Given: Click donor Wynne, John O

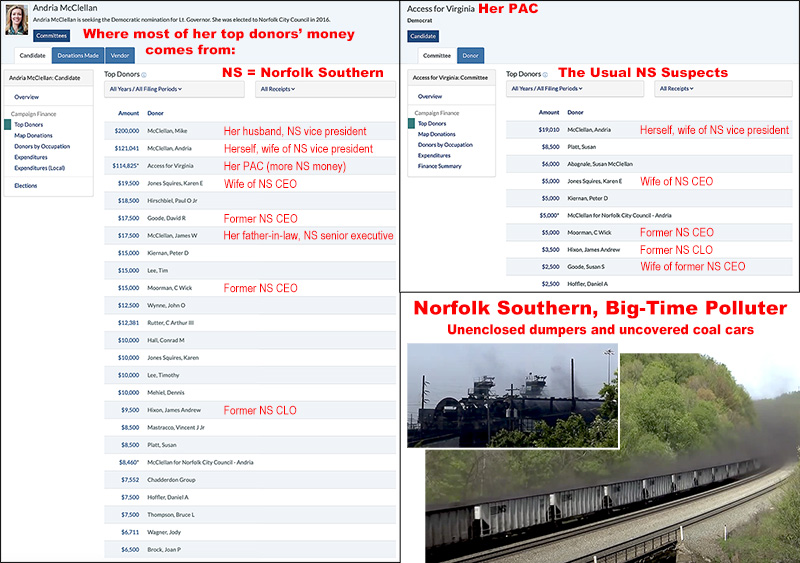Looking at the screenshot, I should (166, 305).
